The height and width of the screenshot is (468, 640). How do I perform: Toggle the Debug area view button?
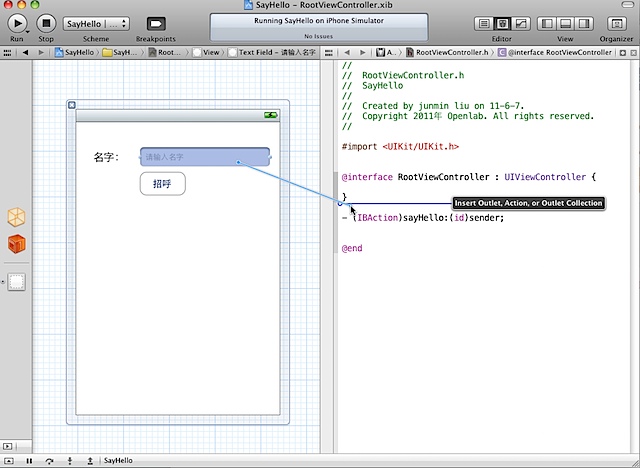point(565,24)
